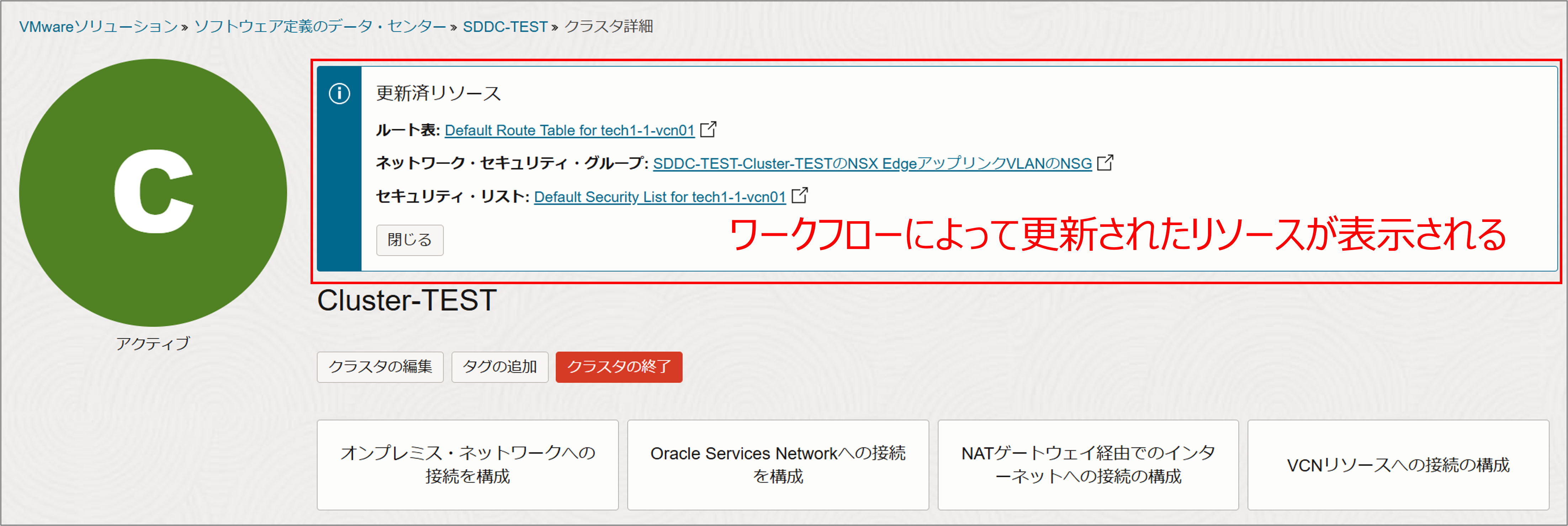Screen dimensions: 1568x526
Task: Click タグの追加 button
Action: [x=500, y=367]
